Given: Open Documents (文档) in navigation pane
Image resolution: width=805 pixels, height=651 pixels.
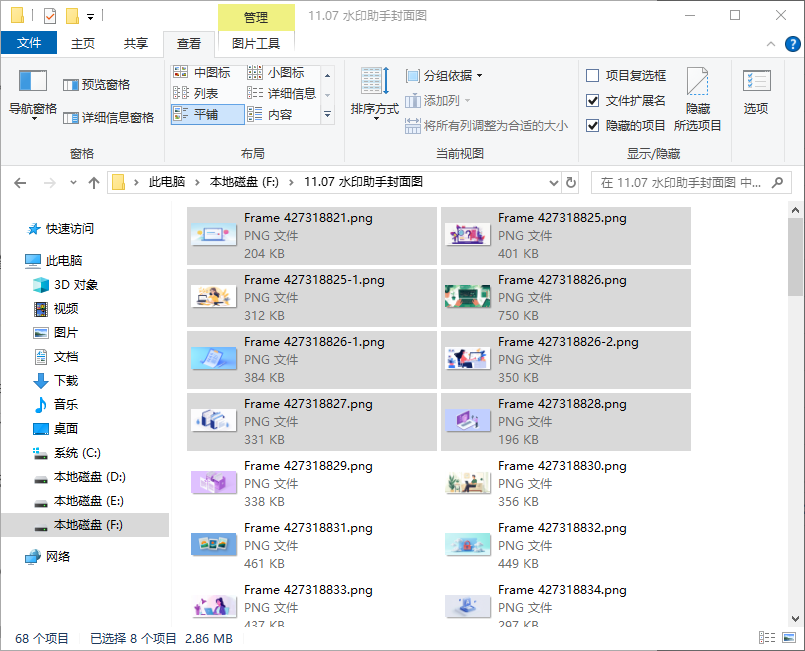Looking at the screenshot, I should [x=56, y=357].
